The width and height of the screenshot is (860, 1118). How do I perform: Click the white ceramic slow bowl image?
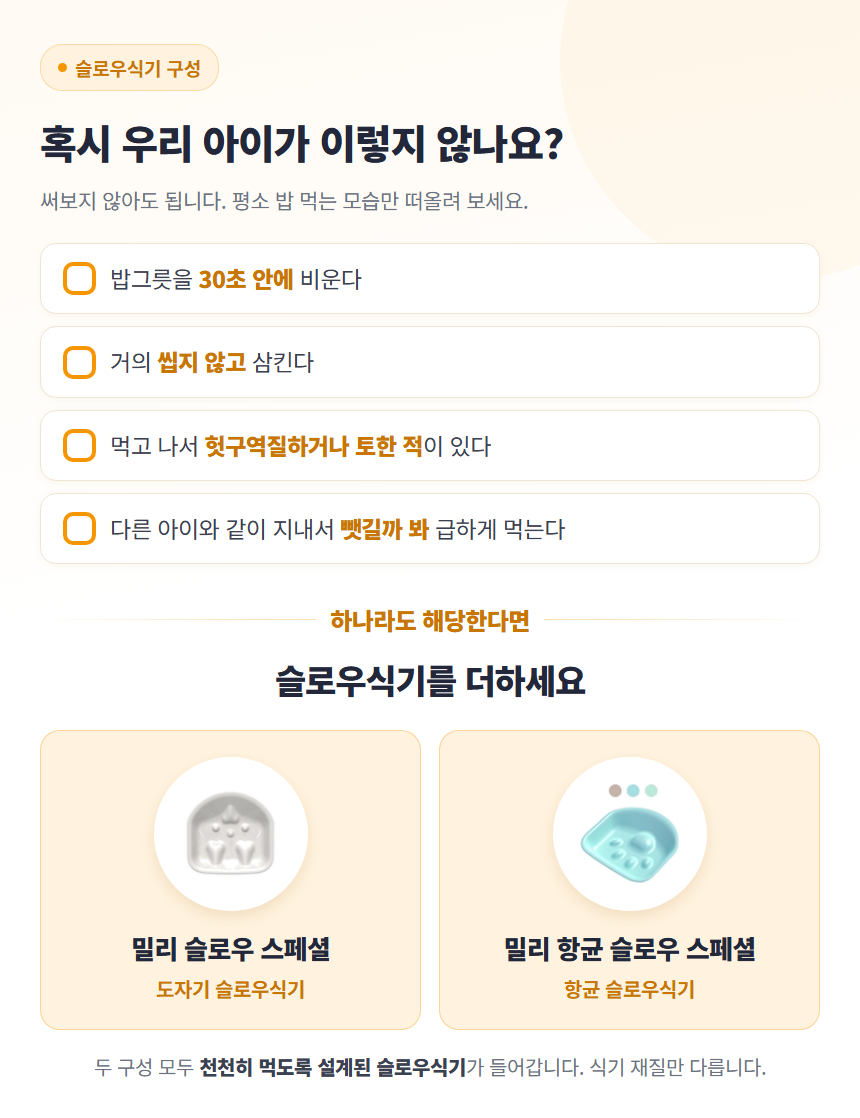coord(230,834)
